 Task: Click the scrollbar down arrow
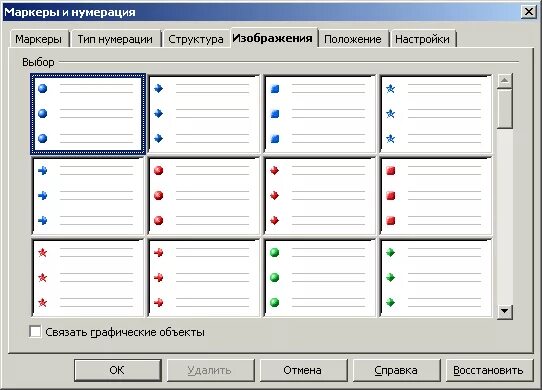505,311
